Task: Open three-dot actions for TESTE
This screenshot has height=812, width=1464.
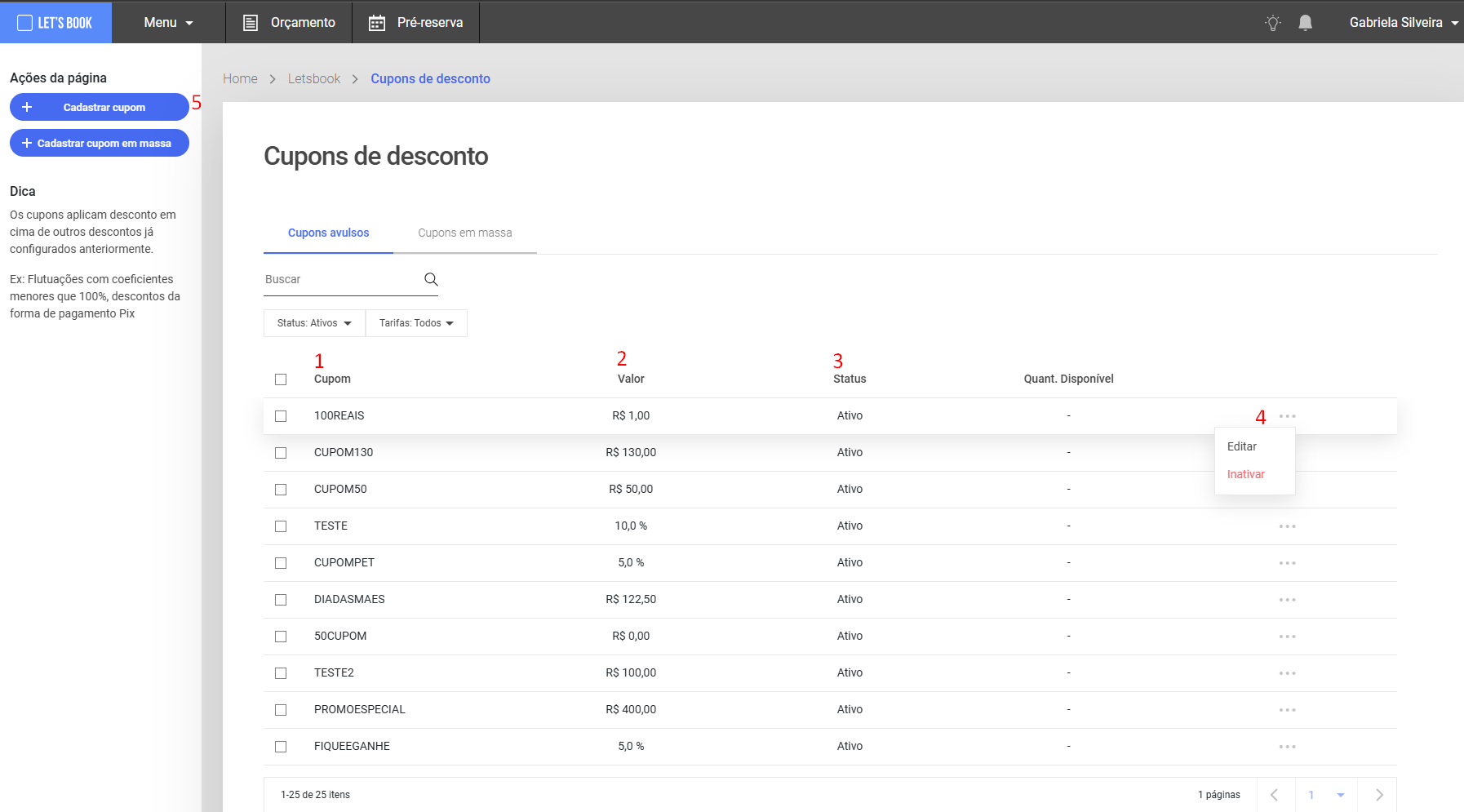Action: pyautogui.click(x=1288, y=526)
